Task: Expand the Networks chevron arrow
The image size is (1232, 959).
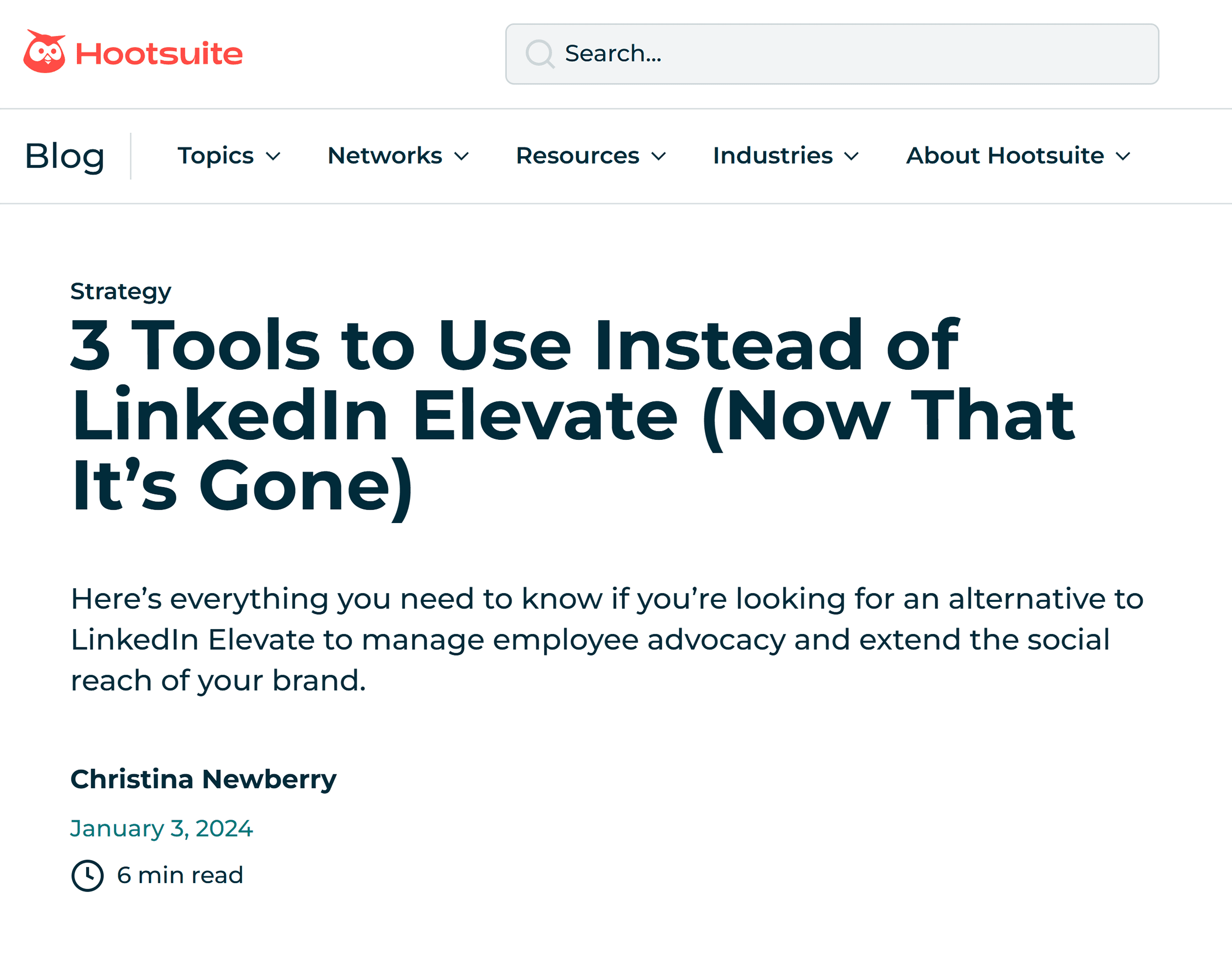Action: coord(461,157)
